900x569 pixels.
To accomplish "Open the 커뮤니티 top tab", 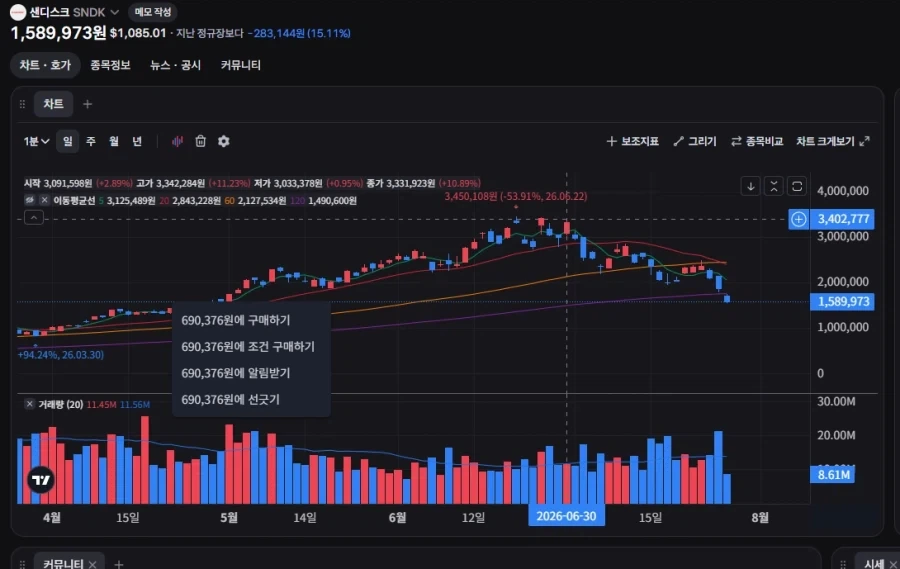I will pos(240,65).
